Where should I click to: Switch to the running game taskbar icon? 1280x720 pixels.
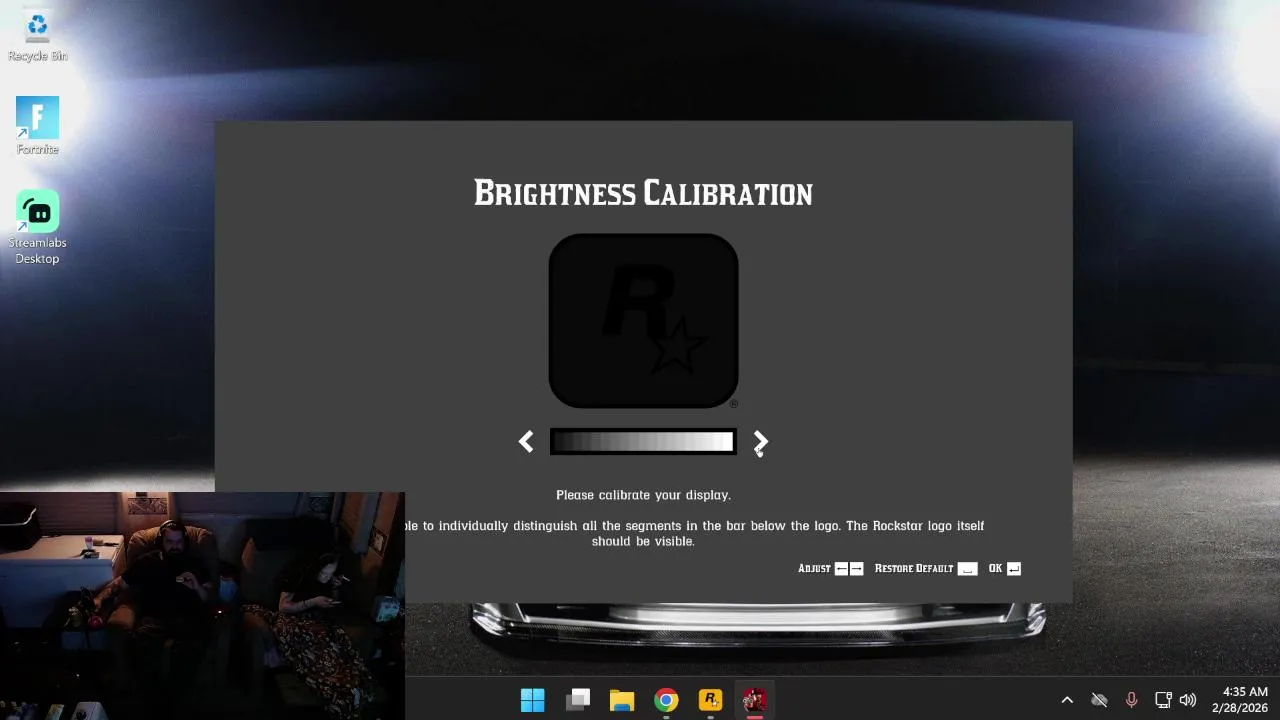point(755,700)
